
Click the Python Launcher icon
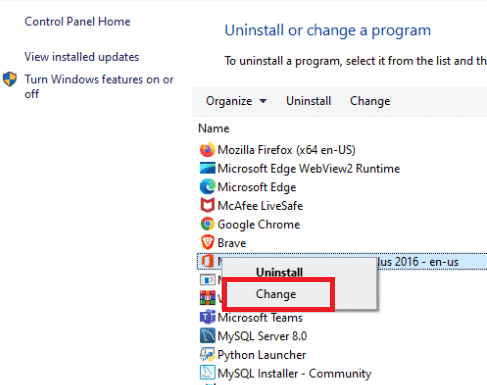tap(207, 354)
